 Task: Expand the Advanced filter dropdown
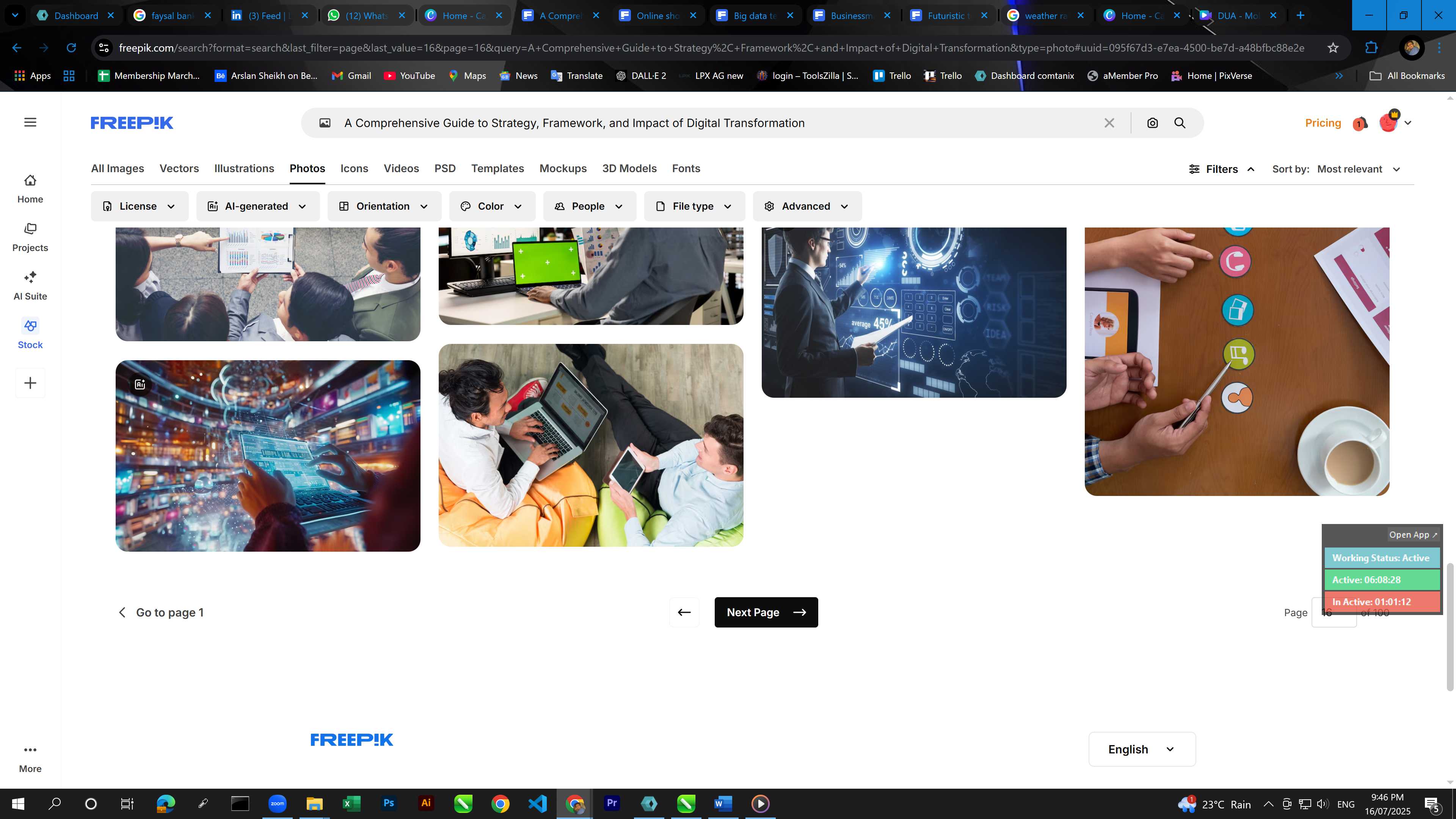(807, 206)
